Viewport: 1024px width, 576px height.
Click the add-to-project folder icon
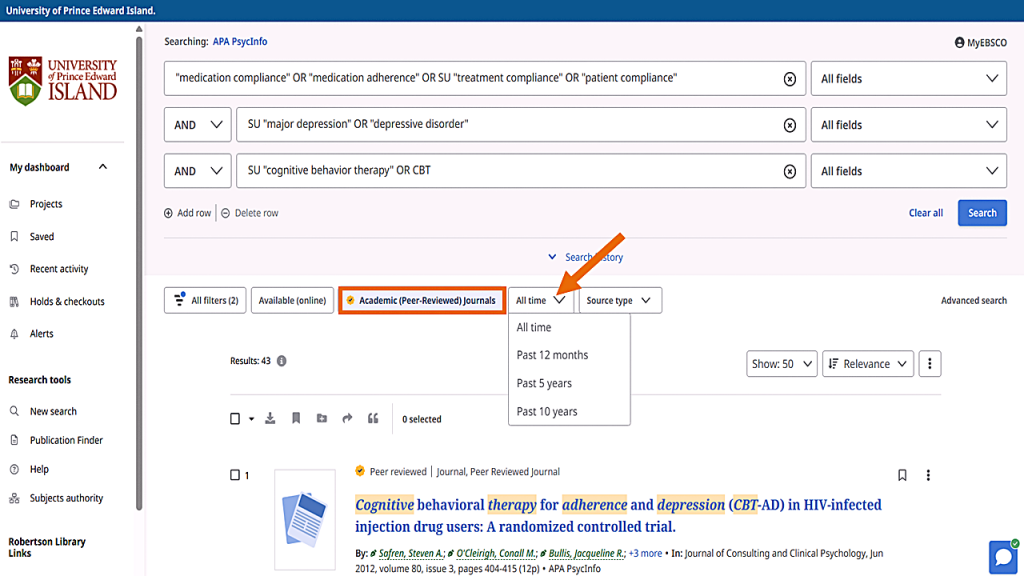tap(322, 419)
